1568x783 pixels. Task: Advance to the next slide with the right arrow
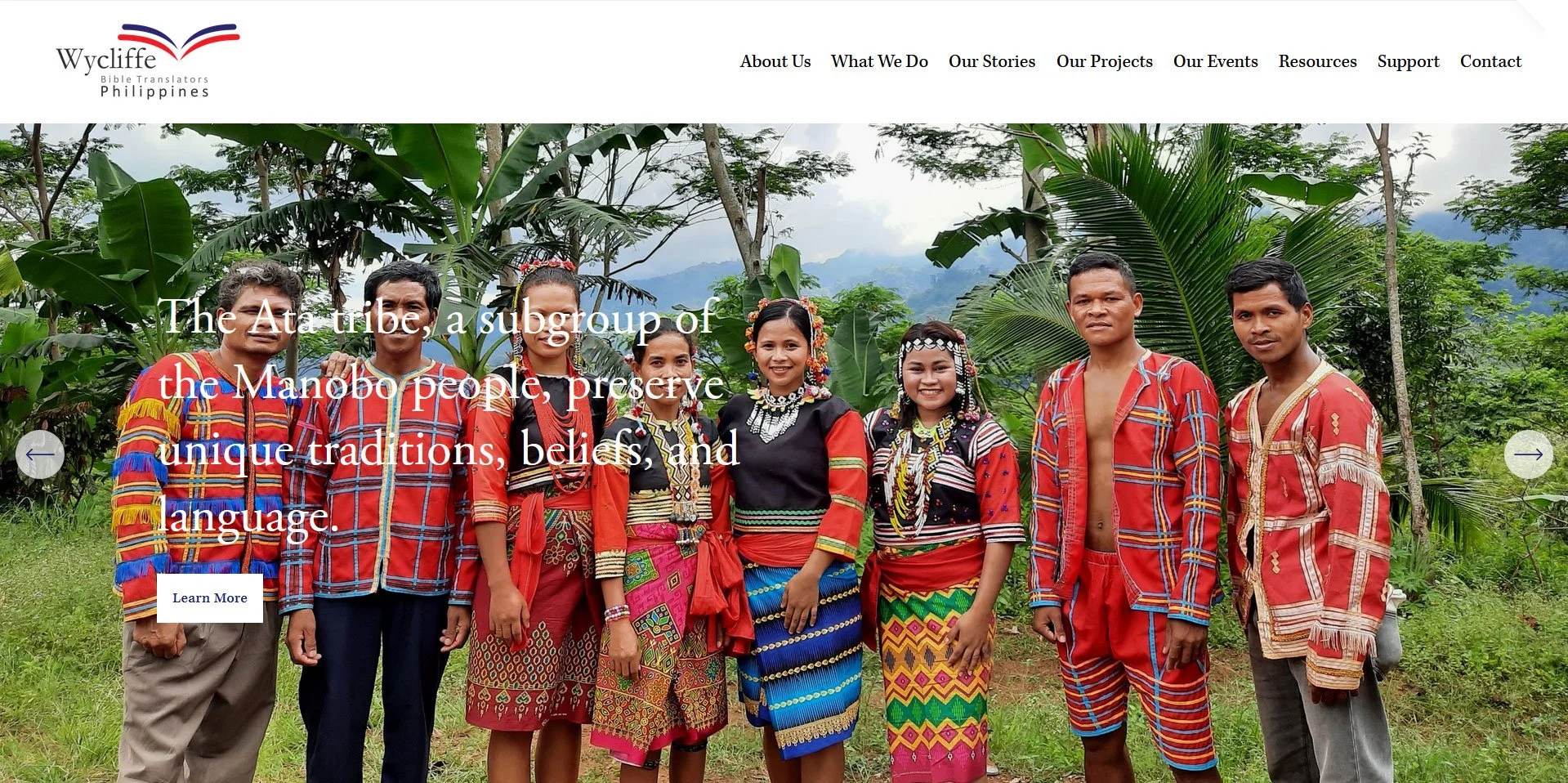coord(1528,454)
